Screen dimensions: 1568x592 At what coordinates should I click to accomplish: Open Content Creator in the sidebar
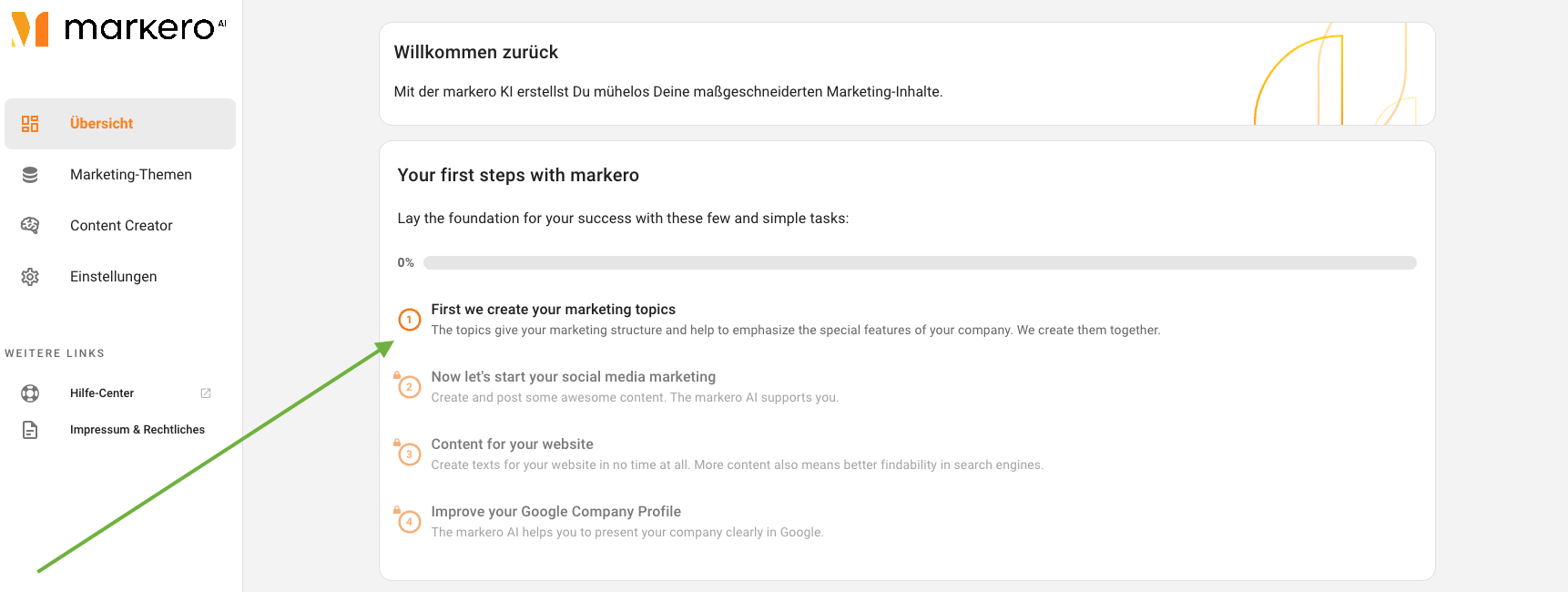tap(120, 226)
